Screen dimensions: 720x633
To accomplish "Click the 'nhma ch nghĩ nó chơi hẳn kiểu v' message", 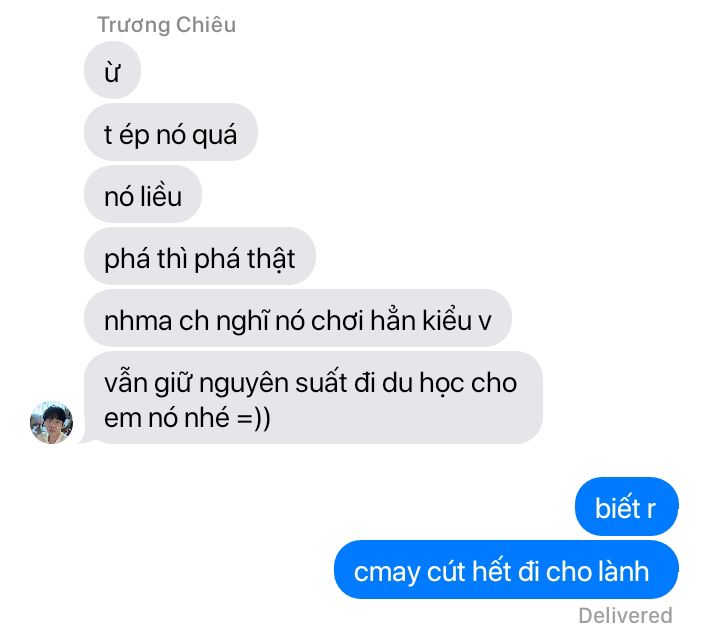I will 298,318.
